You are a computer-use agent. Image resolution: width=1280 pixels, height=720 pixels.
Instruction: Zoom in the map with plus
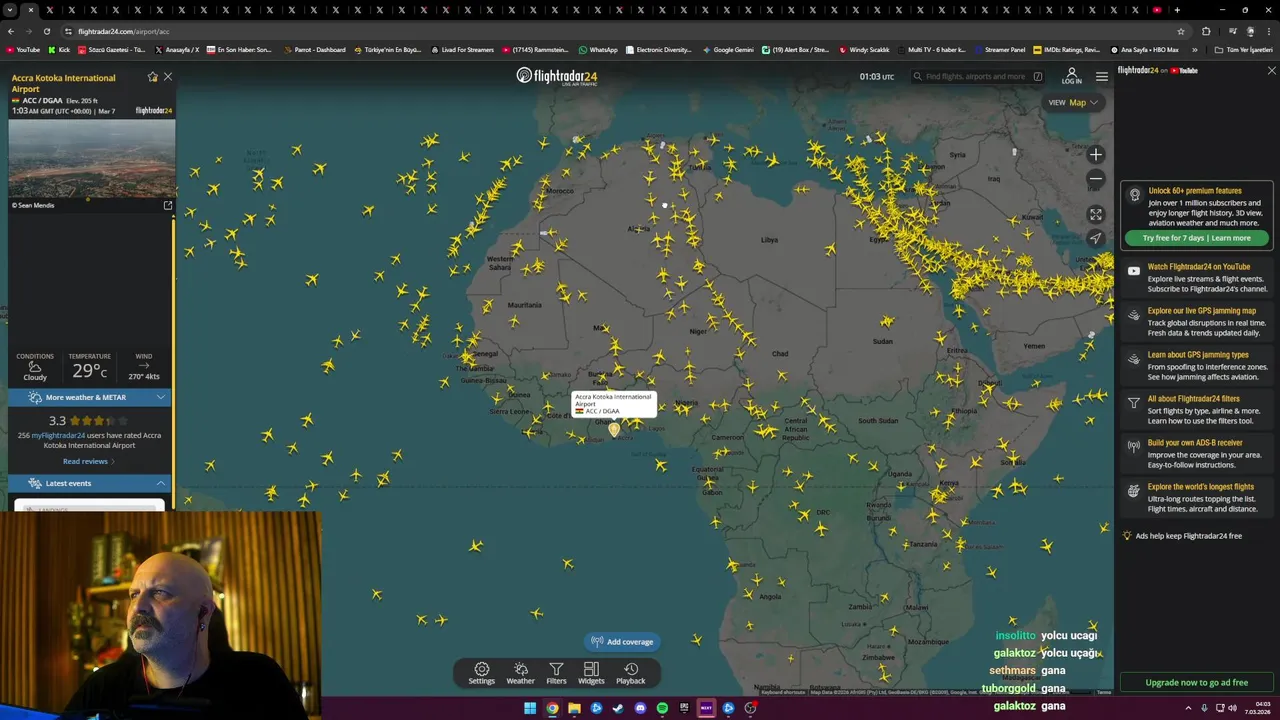click(x=1096, y=154)
